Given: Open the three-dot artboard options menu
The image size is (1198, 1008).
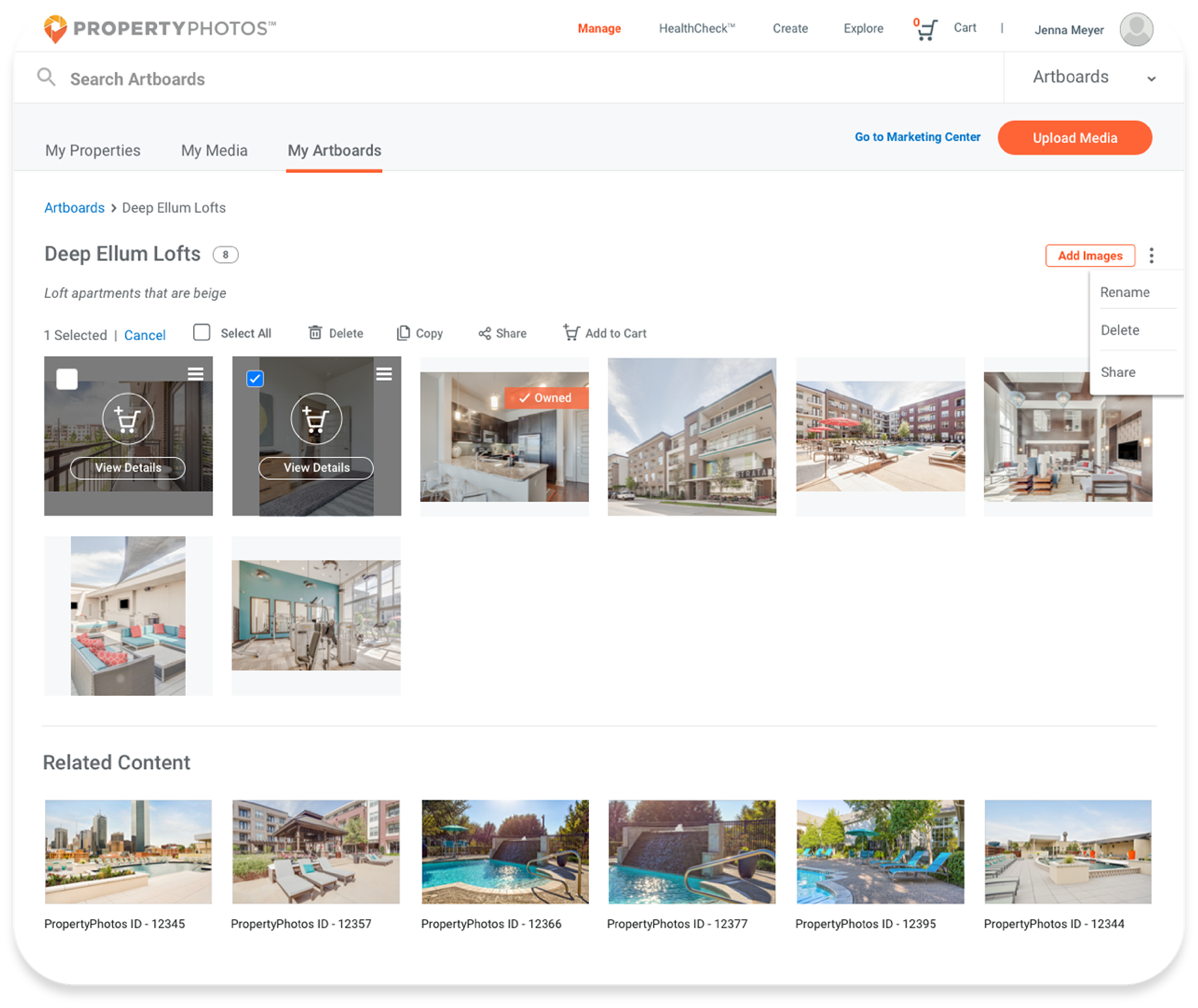Looking at the screenshot, I should click(x=1151, y=255).
